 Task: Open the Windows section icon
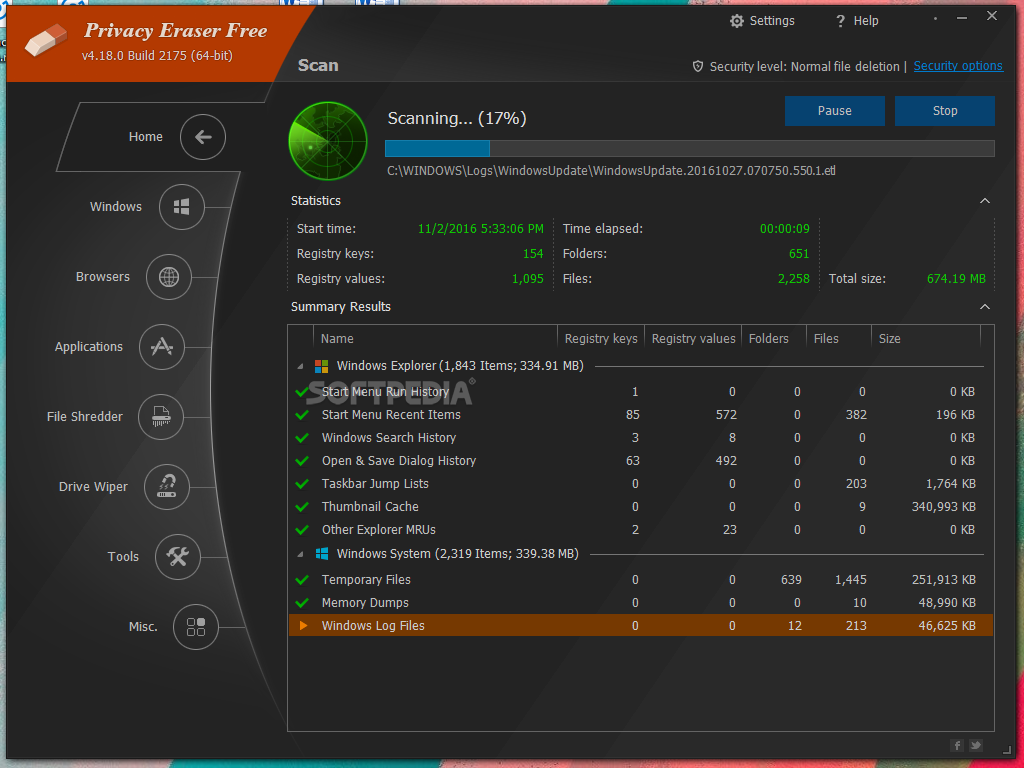point(182,207)
